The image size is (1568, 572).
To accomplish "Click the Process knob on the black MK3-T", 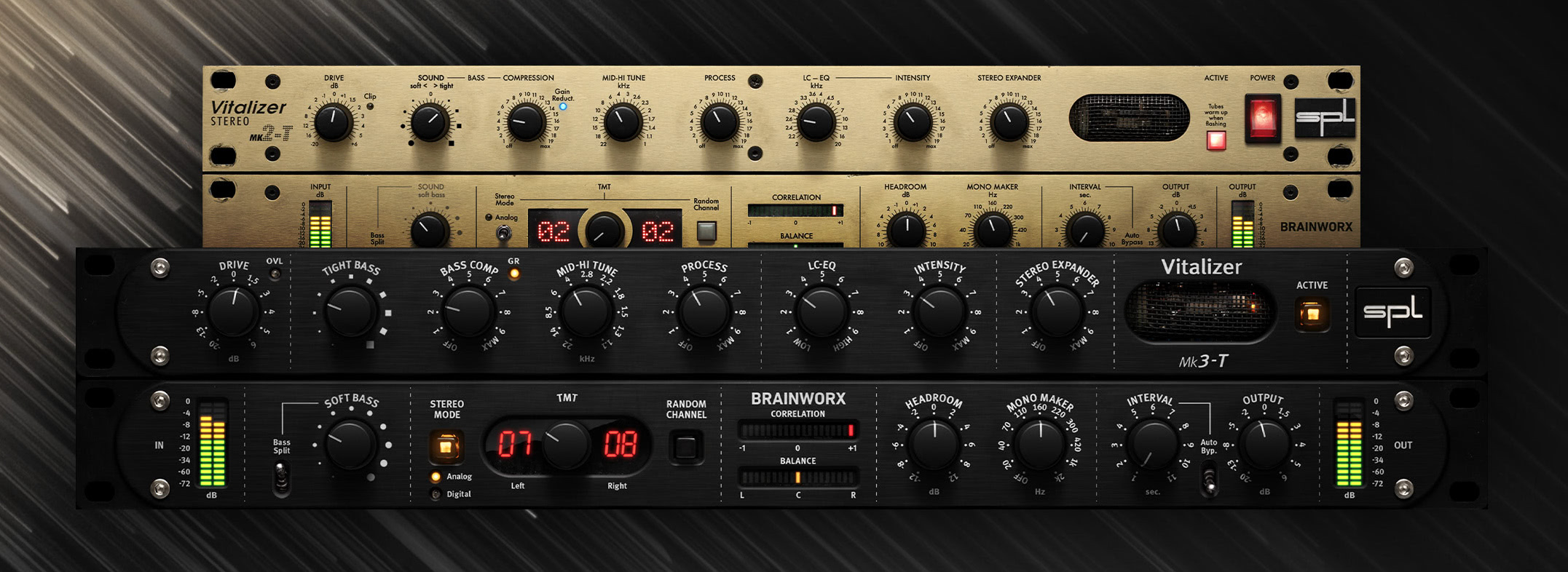I will 704,311.
